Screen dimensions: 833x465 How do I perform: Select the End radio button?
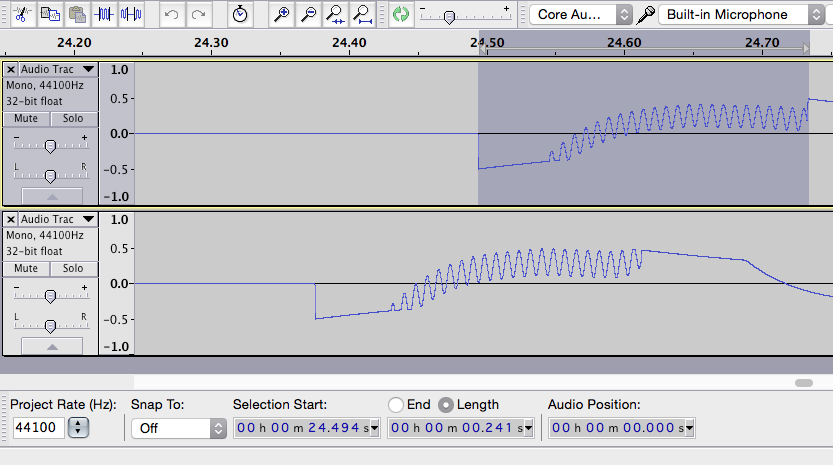[396, 405]
